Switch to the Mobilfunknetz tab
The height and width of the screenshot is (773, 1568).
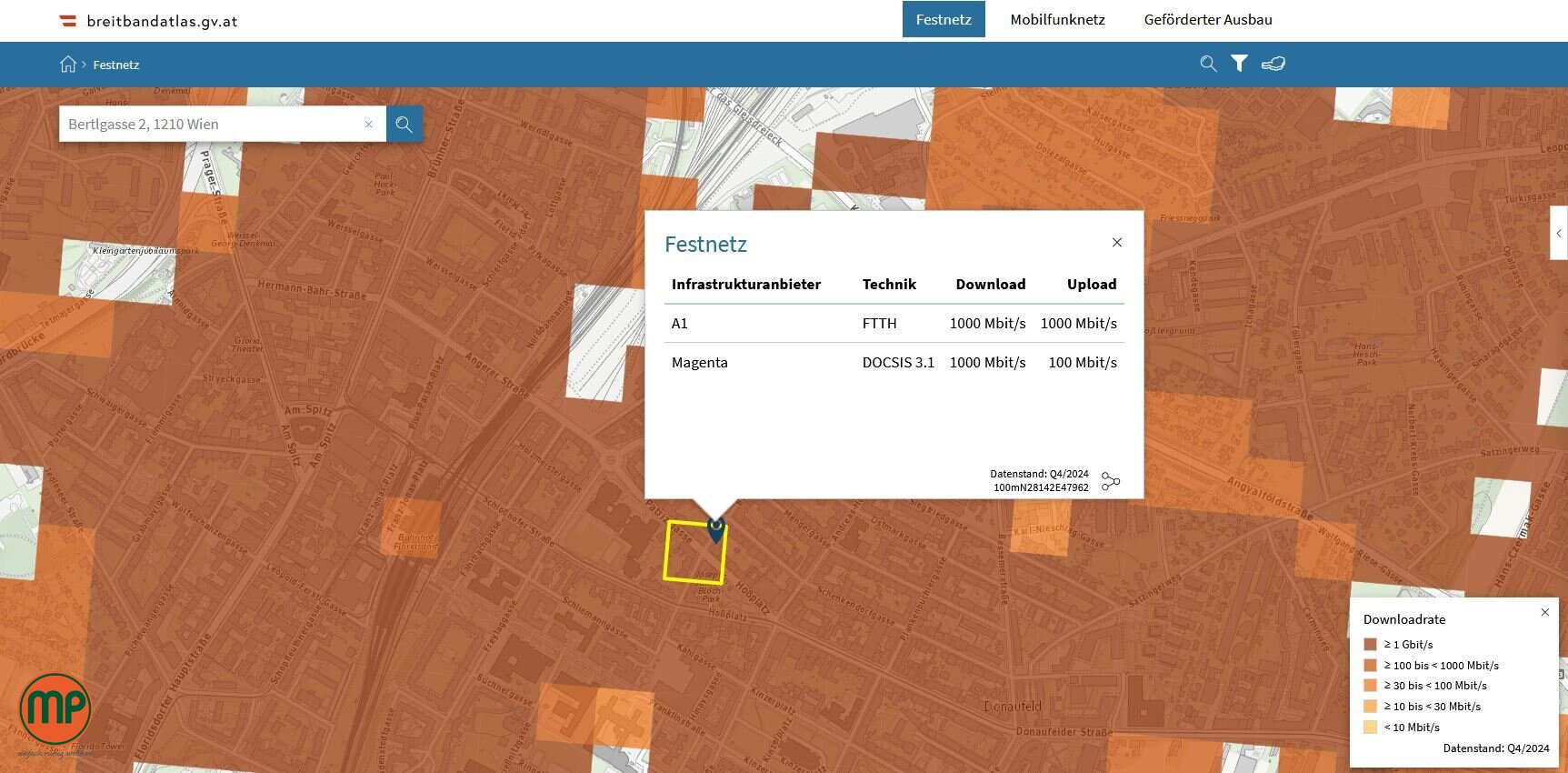point(1057,19)
